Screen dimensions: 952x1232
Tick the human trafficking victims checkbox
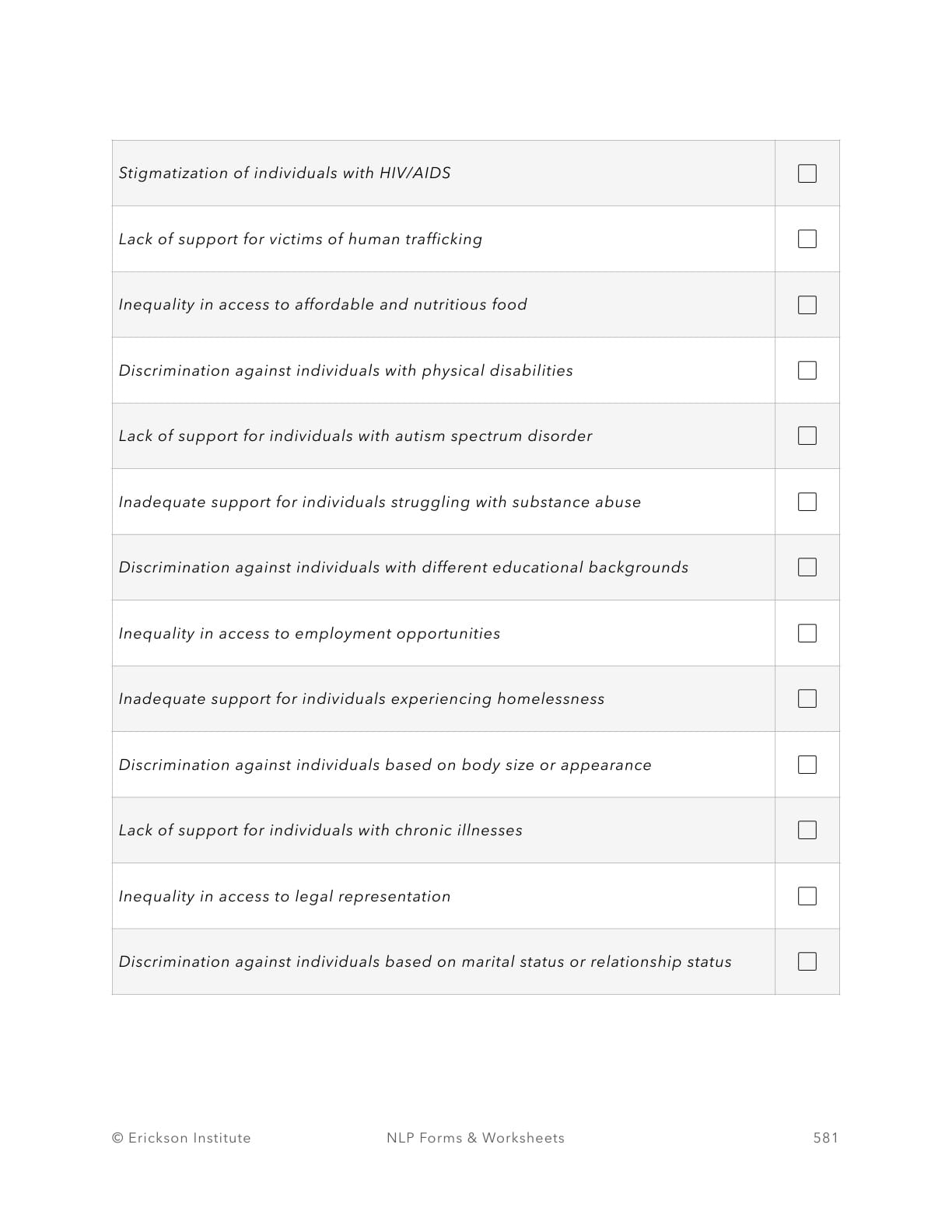[807, 239]
